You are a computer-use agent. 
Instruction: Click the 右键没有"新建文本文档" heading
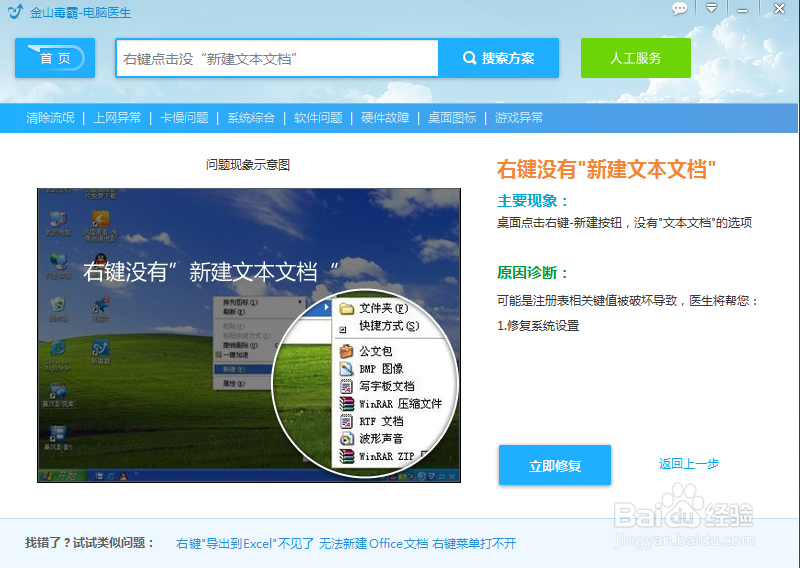607,169
